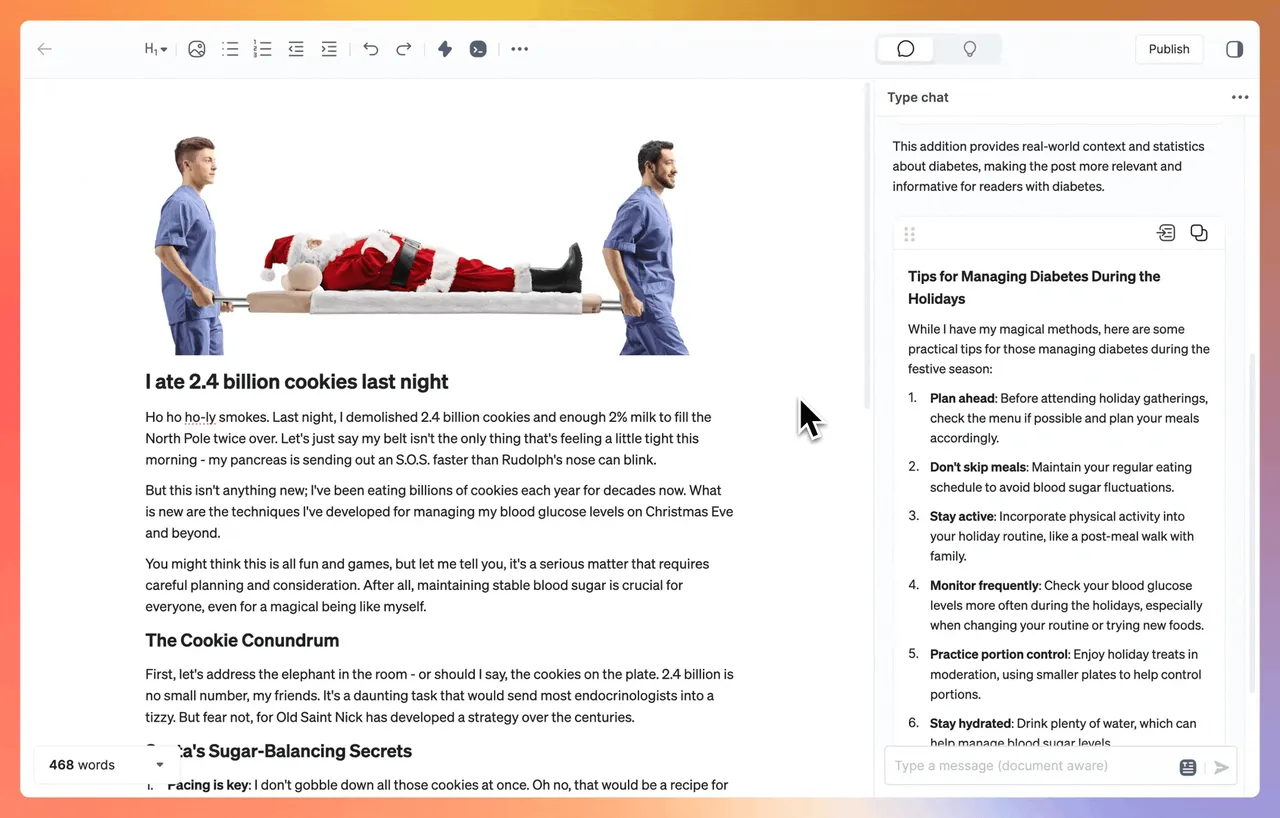The height and width of the screenshot is (818, 1280).
Task: Click 'The Cookie Conundrum' heading
Action: point(242,640)
